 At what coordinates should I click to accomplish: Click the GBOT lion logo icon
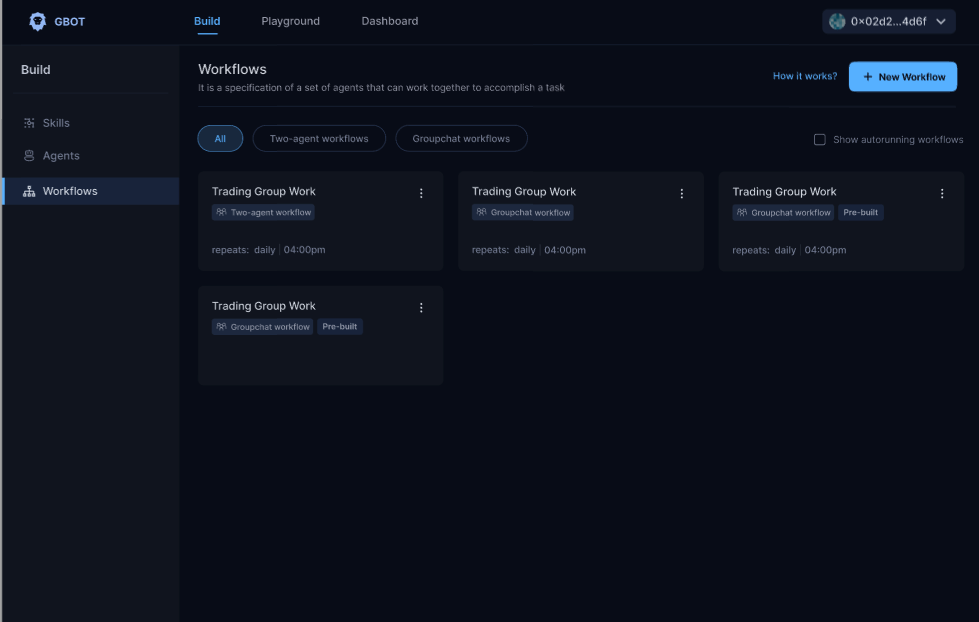tap(37, 21)
